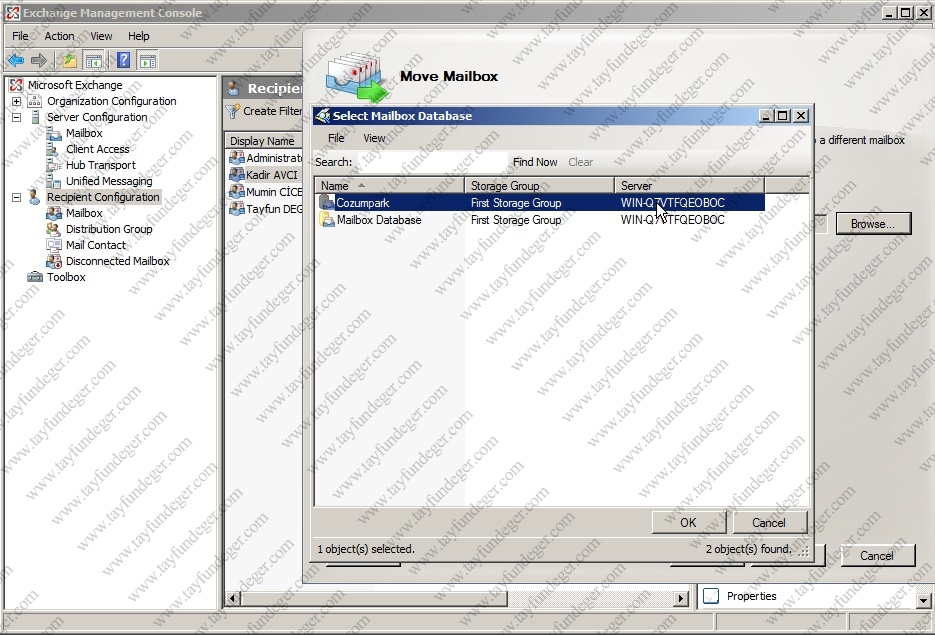Viewport: 935px width, 635px height.
Task: Open View menu in Select Mailbox Database dialog
Action: (x=374, y=138)
